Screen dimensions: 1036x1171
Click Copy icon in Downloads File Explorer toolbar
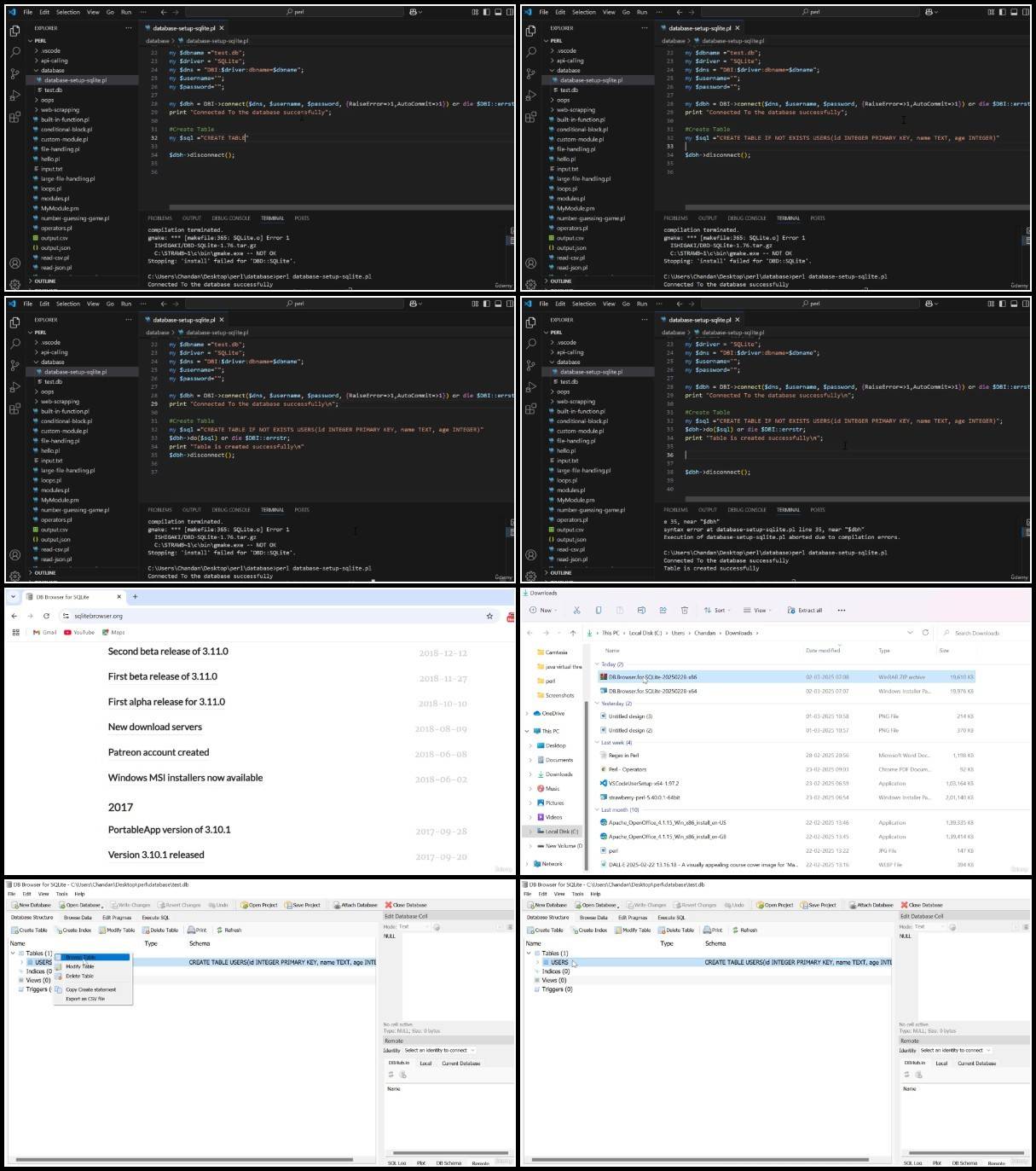(598, 610)
